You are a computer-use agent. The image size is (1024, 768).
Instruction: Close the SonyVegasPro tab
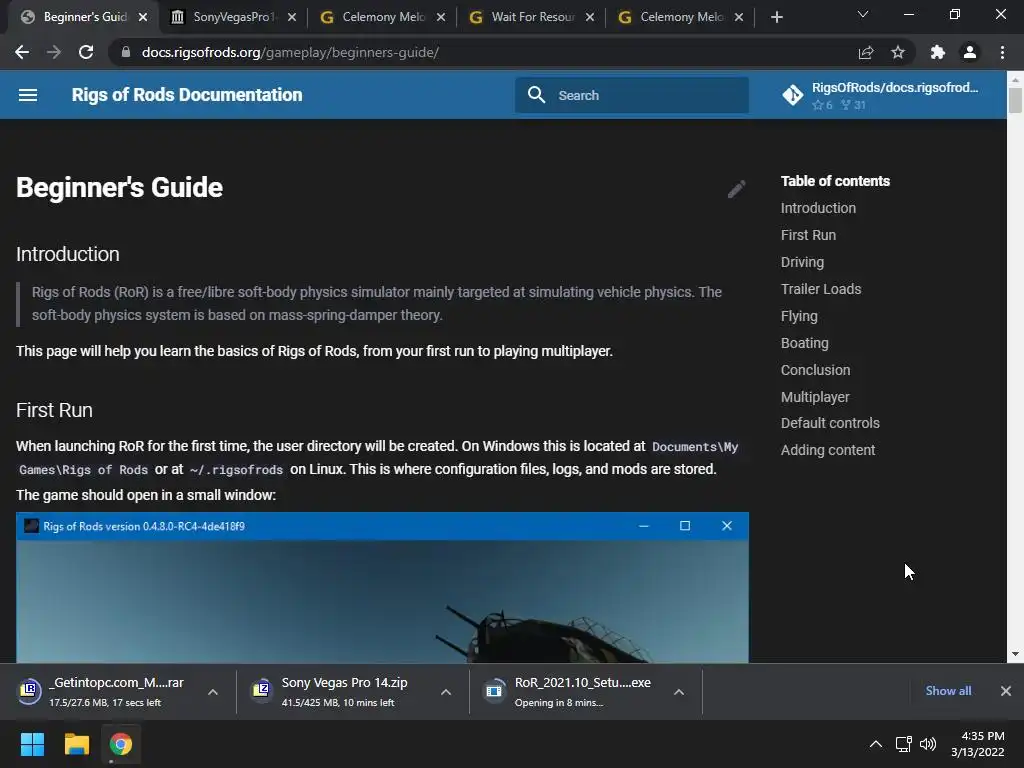coord(292,18)
